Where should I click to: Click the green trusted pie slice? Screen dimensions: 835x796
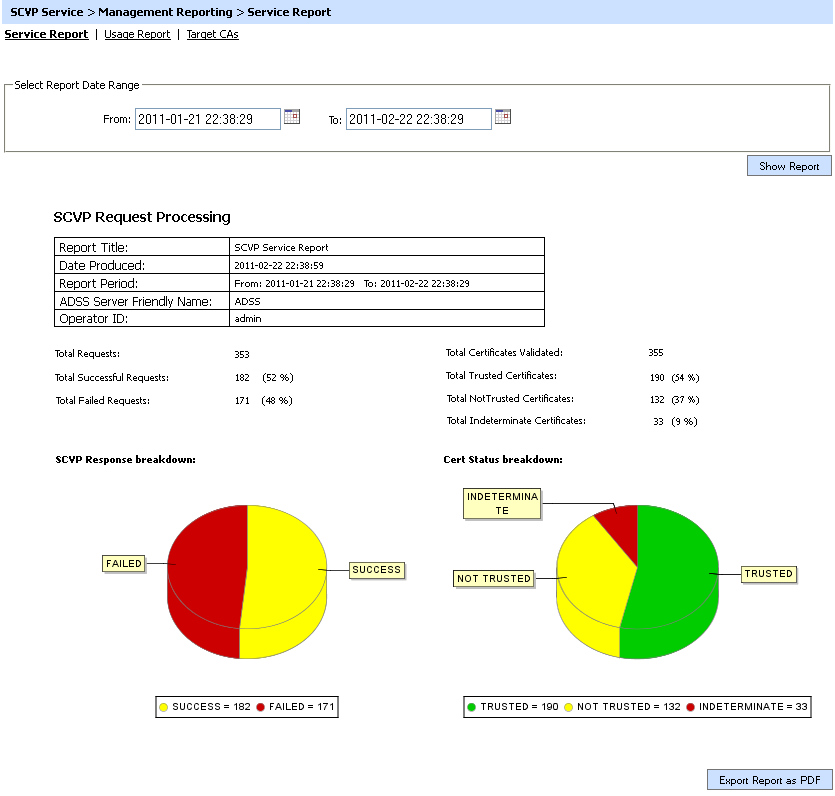point(670,580)
